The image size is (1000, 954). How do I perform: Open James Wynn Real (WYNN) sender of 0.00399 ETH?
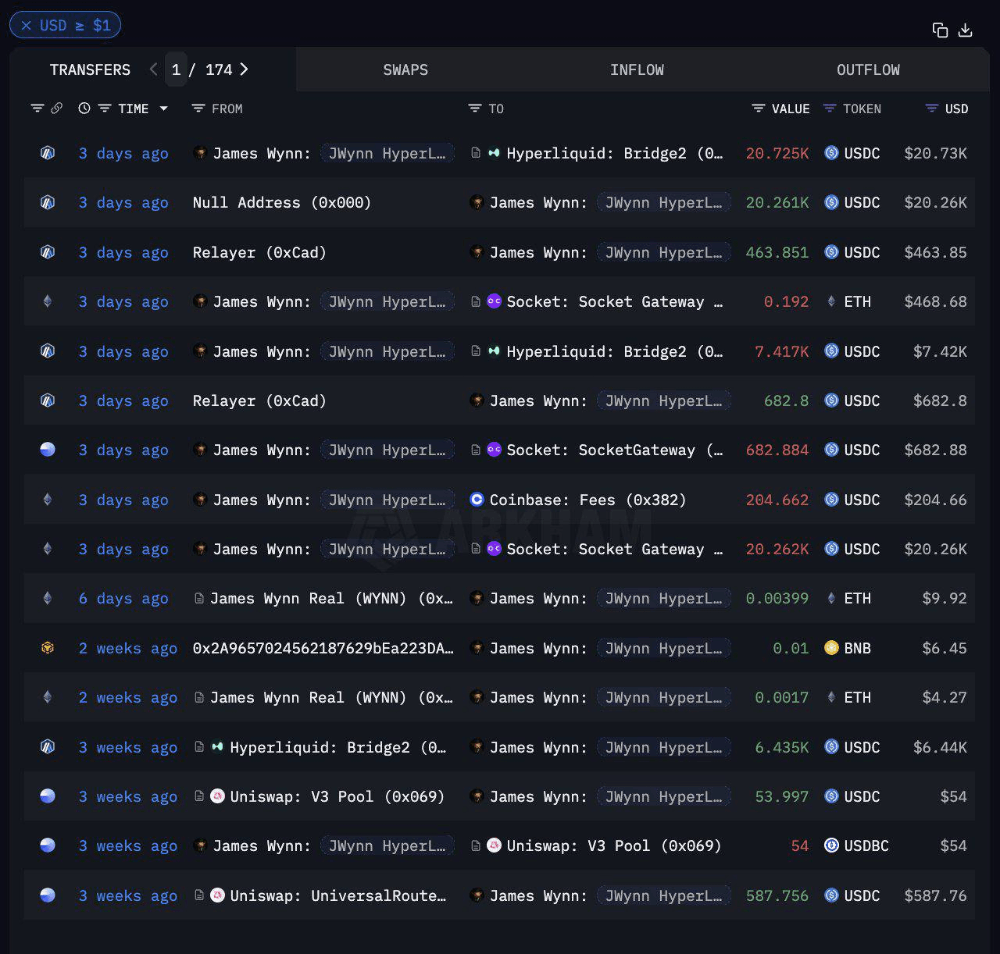[x=332, y=599]
